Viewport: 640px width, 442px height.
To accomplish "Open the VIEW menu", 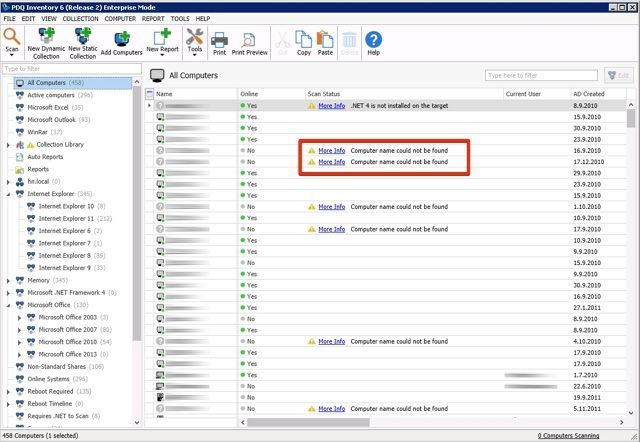I will (x=49, y=19).
